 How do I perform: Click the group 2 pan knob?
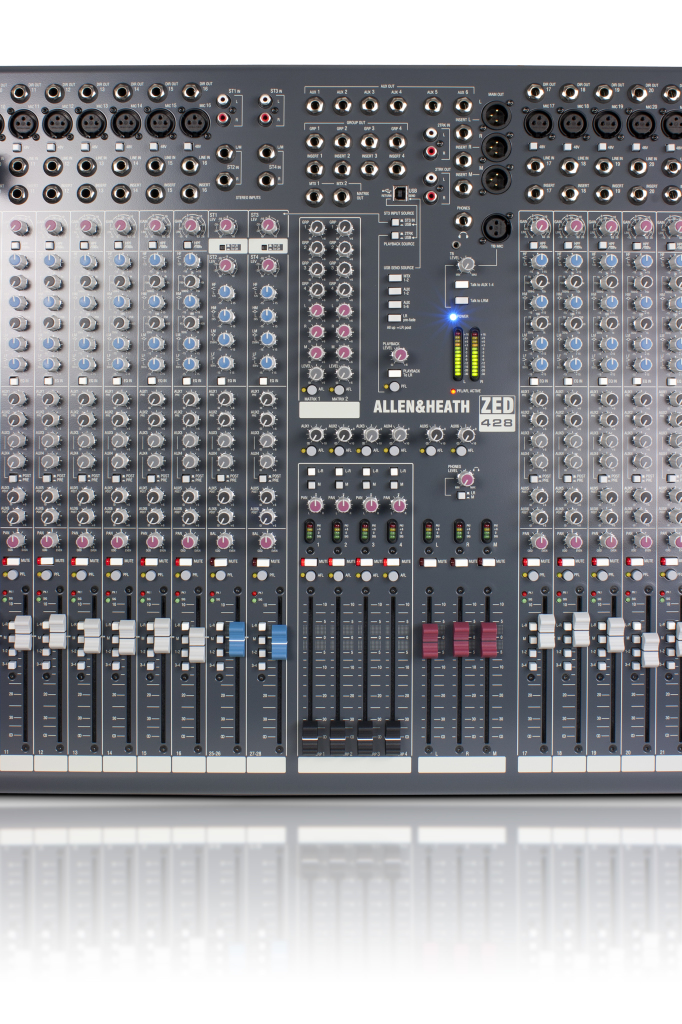(x=344, y=505)
